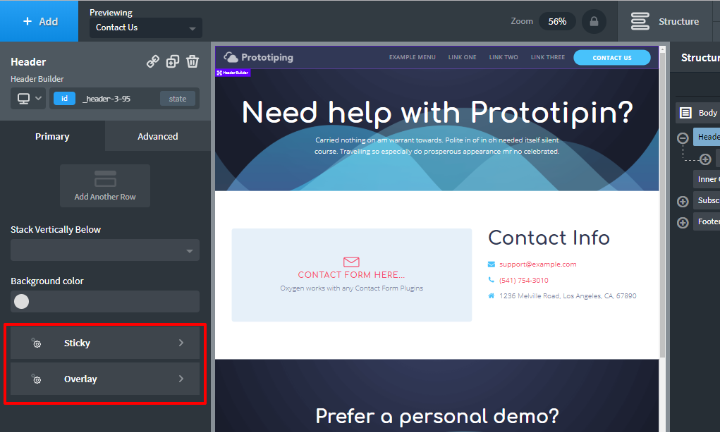The width and height of the screenshot is (720, 432).
Task: Click the link/copy selector icon for Header
Action: (153, 62)
